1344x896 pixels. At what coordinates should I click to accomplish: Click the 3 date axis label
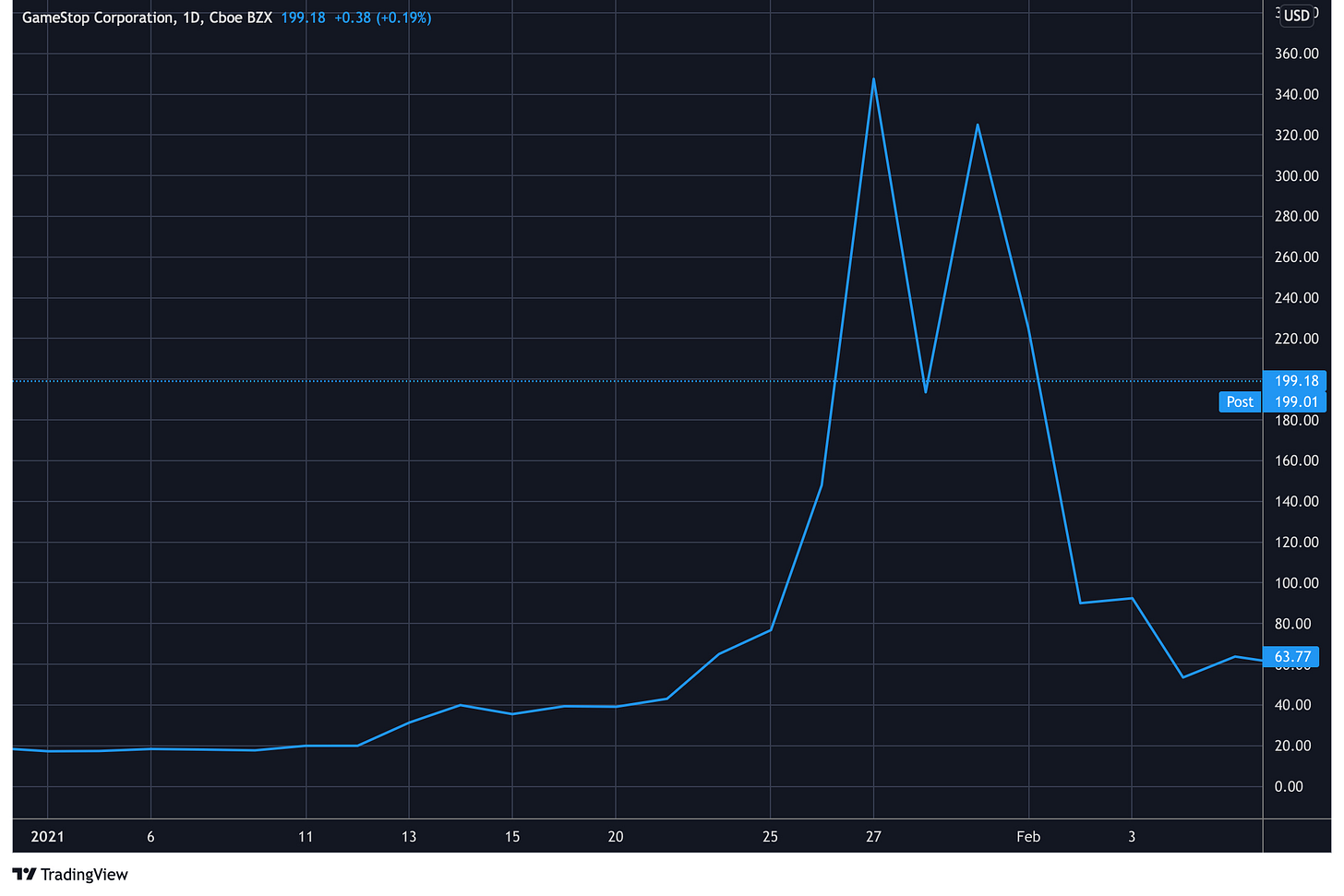pos(1132,836)
